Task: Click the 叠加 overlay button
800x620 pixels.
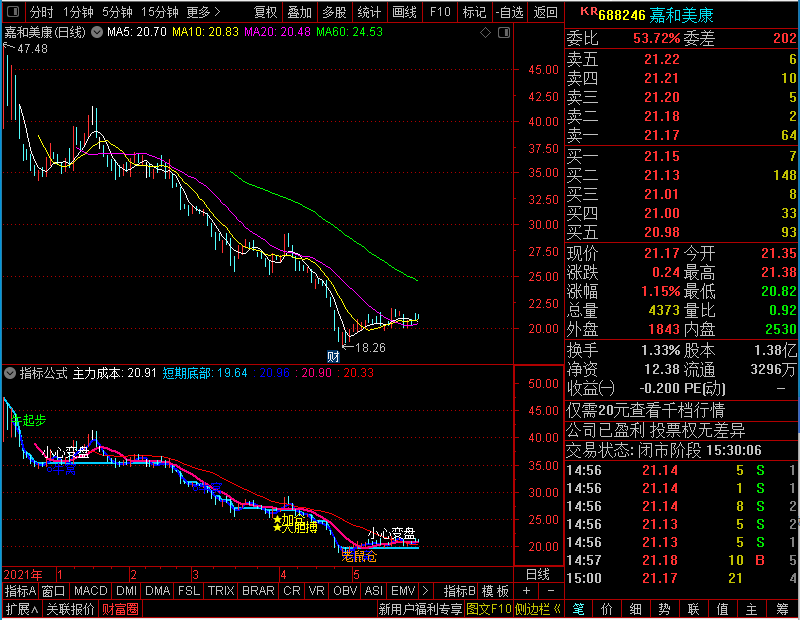Action: pos(299,12)
